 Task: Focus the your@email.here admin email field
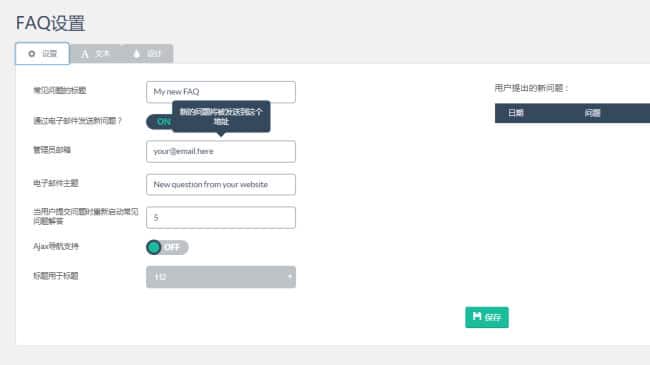click(221, 151)
